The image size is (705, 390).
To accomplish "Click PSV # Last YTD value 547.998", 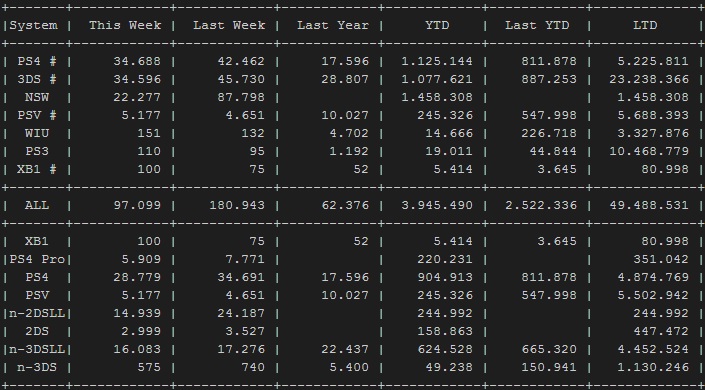I will (549, 116).
